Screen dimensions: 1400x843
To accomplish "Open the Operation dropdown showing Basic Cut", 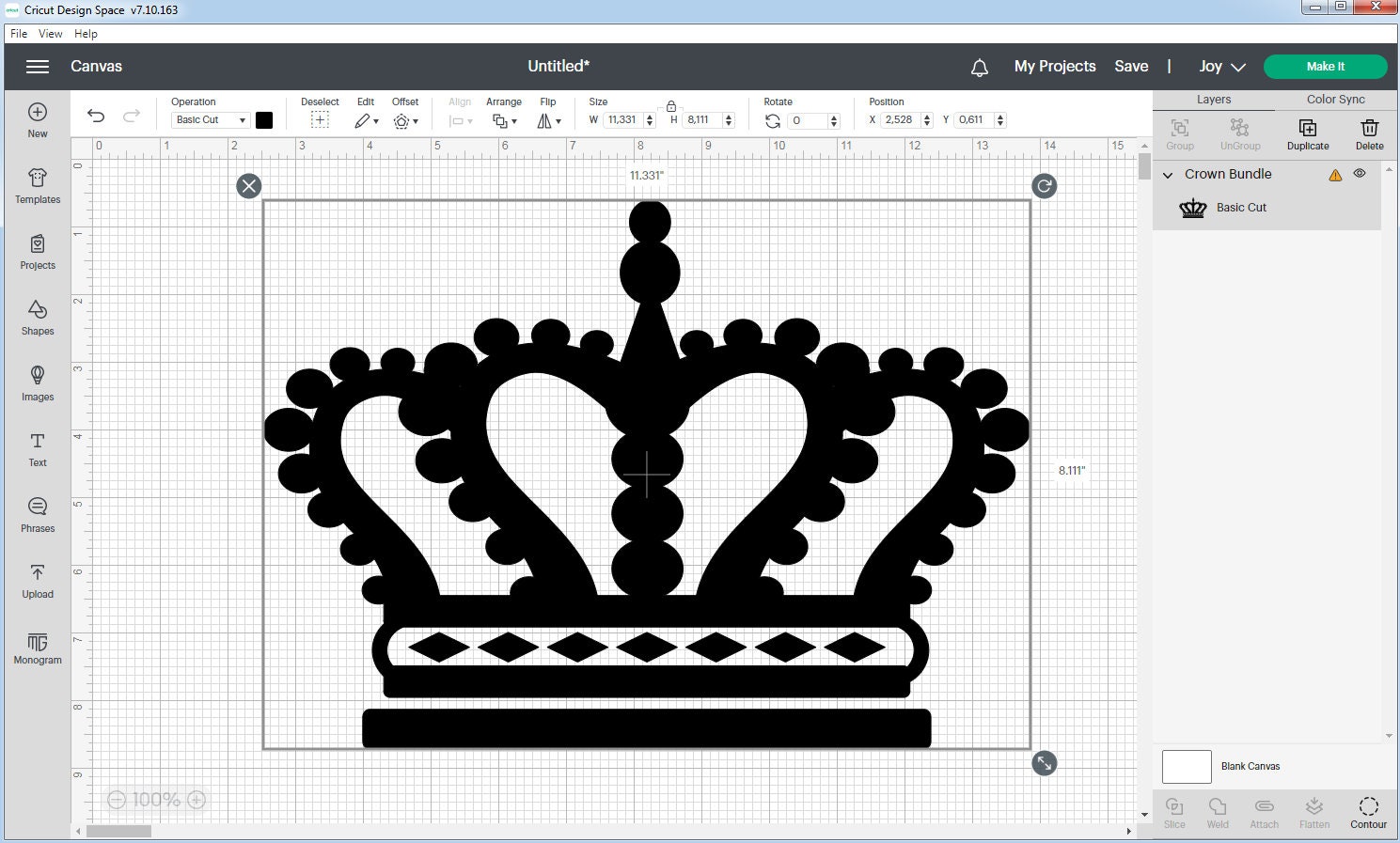I will 209,119.
